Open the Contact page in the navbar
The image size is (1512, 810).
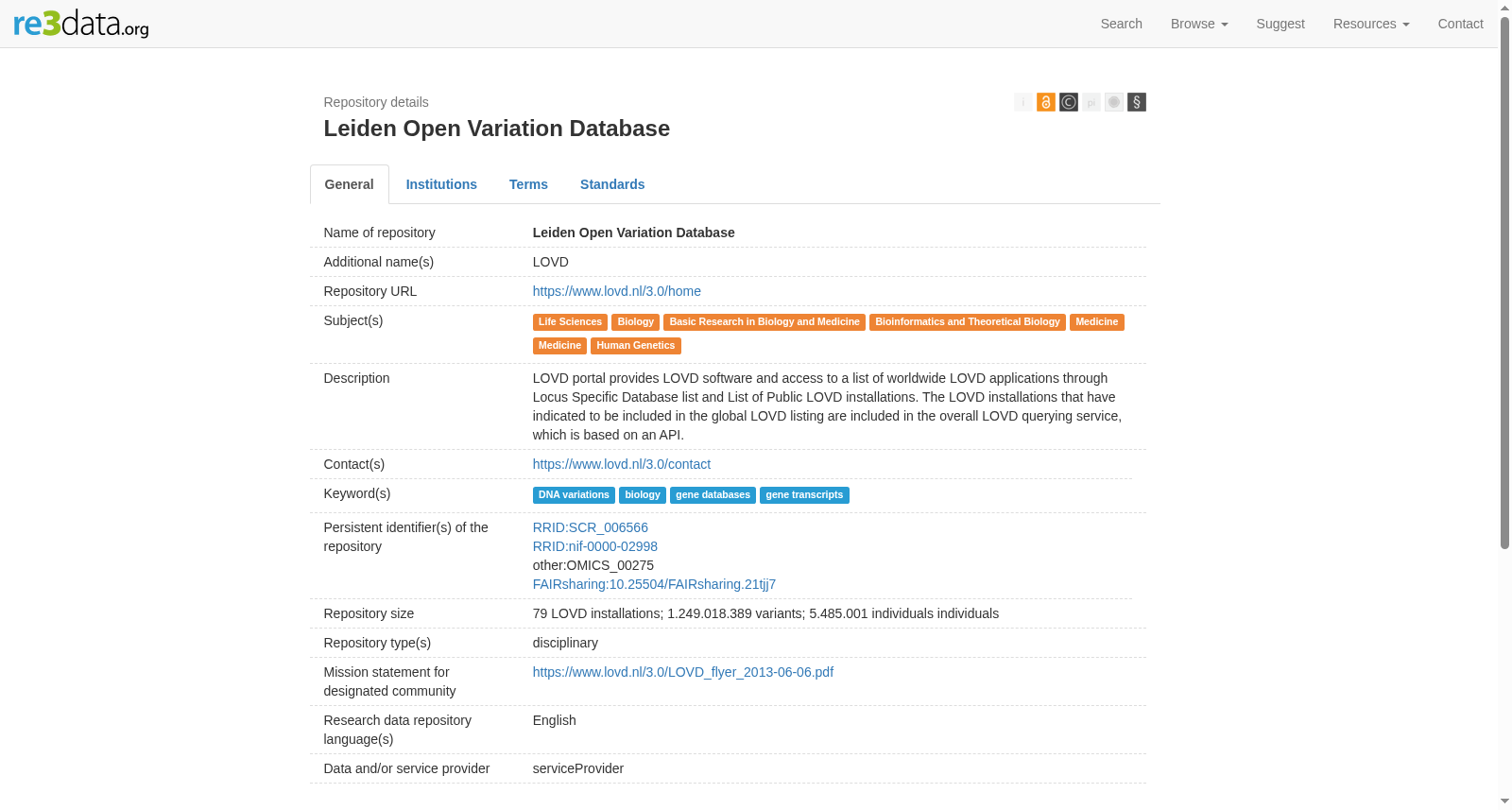click(1460, 24)
